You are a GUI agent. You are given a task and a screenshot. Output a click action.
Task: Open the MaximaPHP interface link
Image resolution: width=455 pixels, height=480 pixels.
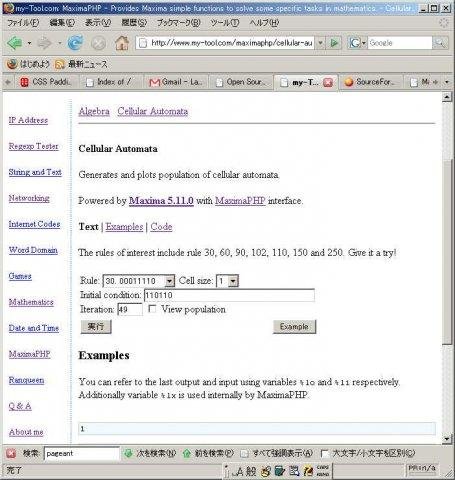click(240, 201)
